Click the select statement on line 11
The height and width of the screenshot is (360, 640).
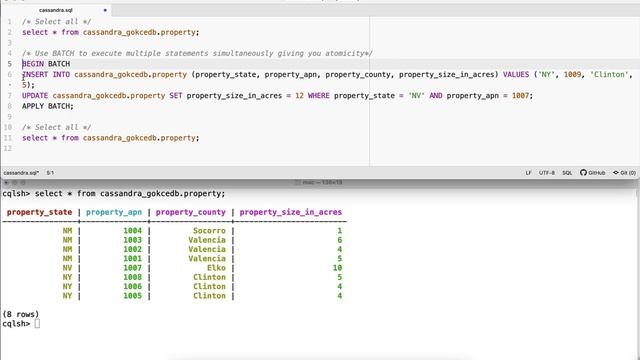111,138
